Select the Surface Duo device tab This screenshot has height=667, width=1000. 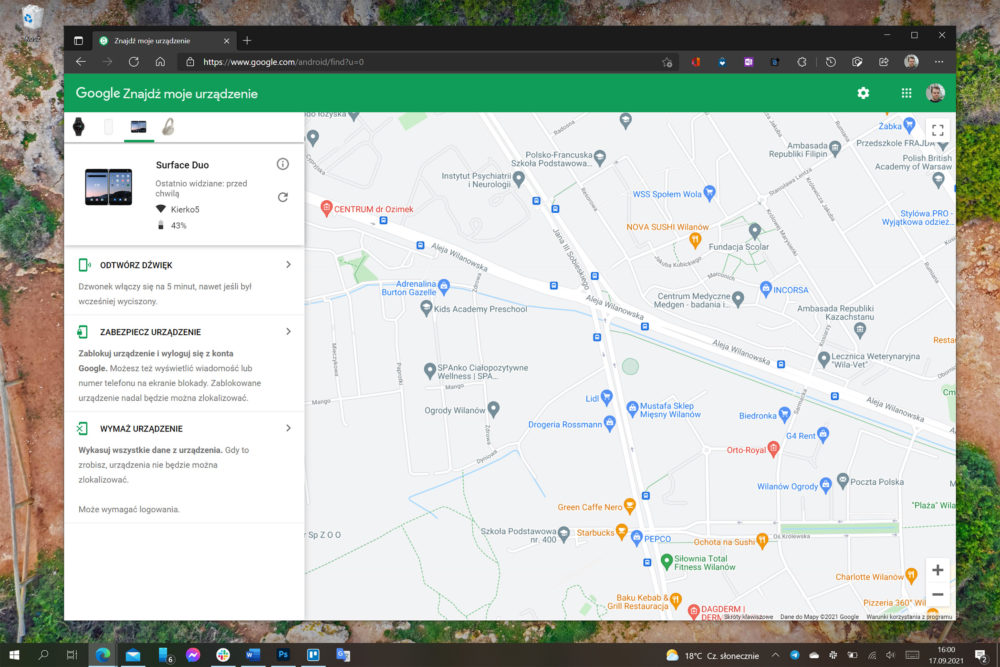[x=138, y=126]
